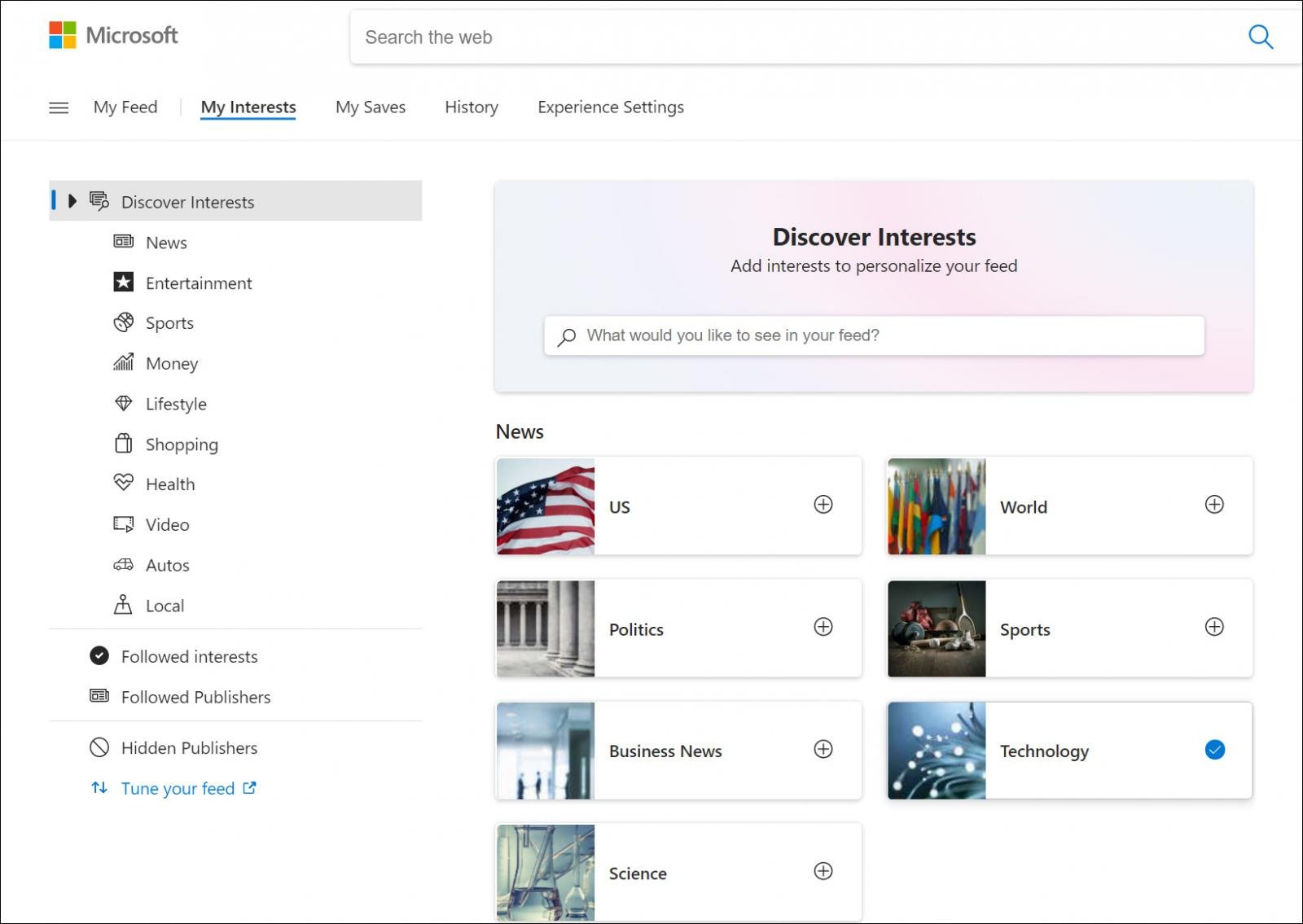Follow the US news interest

[x=823, y=505]
